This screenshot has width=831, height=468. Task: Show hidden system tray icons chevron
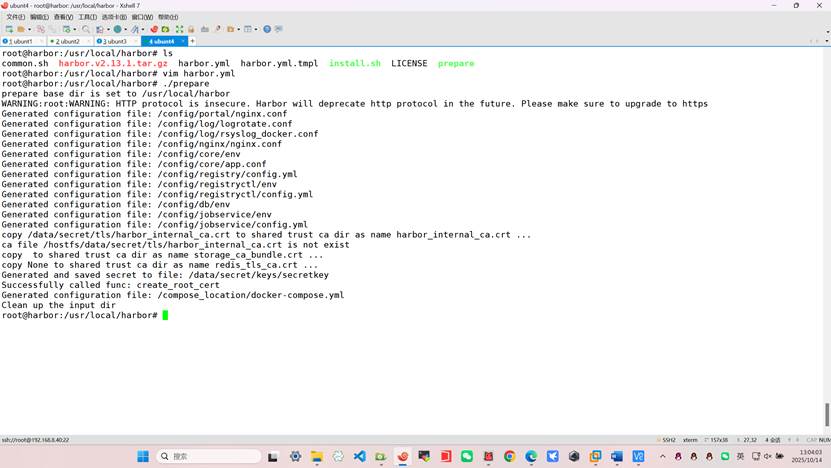[662, 456]
